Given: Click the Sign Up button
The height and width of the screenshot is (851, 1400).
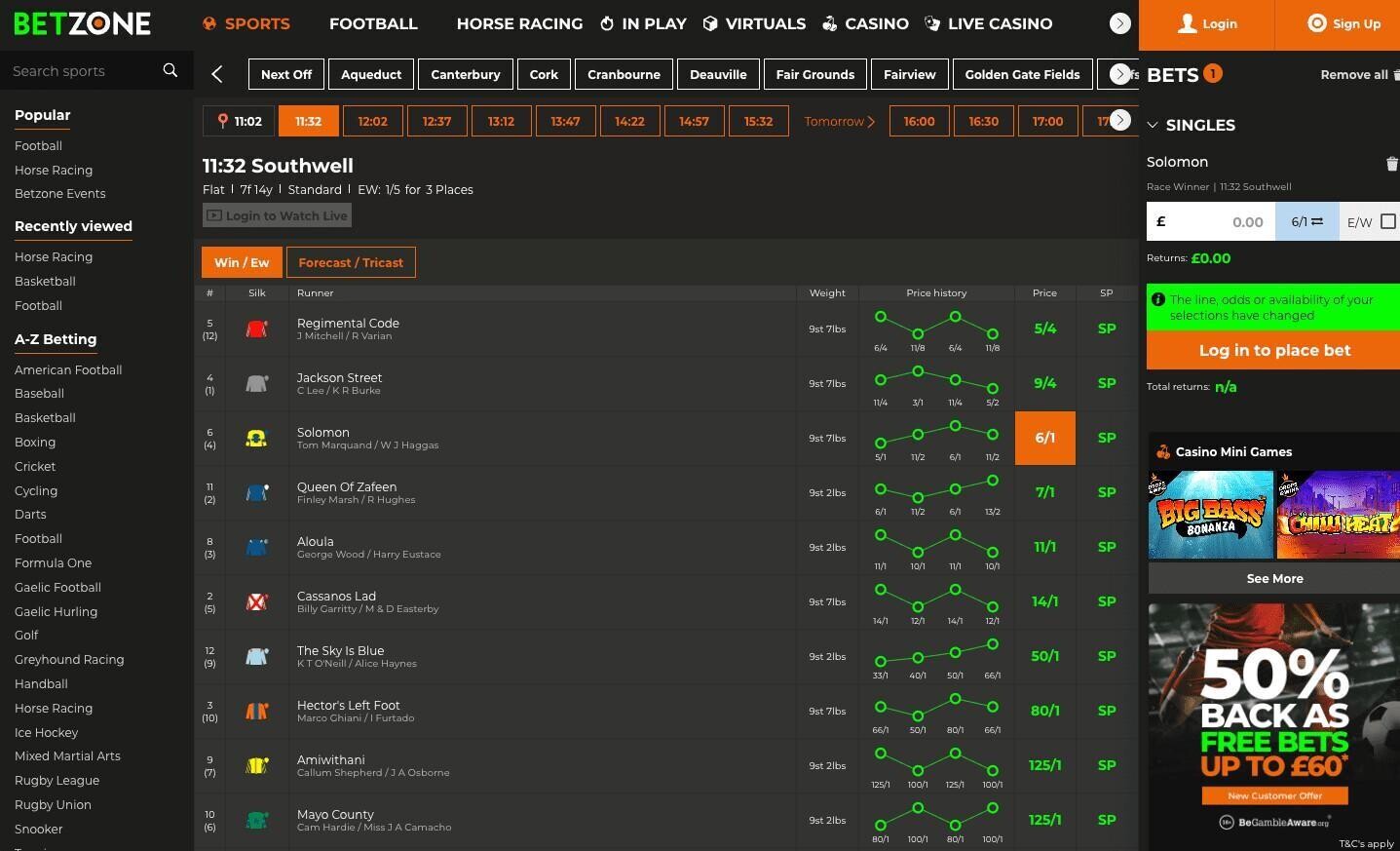Looking at the screenshot, I should [1338, 24].
